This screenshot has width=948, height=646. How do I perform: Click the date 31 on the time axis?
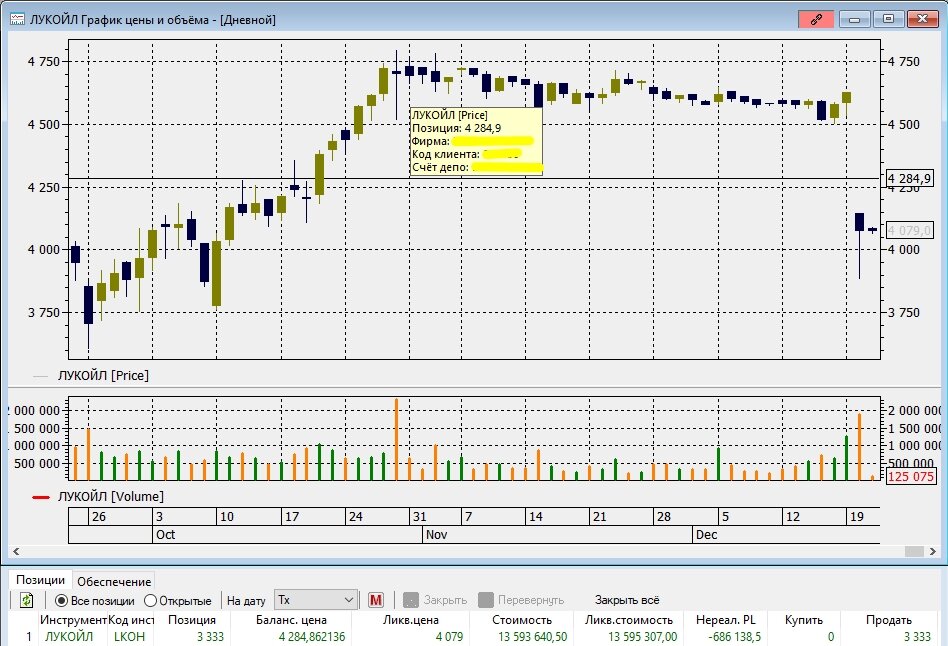(420, 517)
